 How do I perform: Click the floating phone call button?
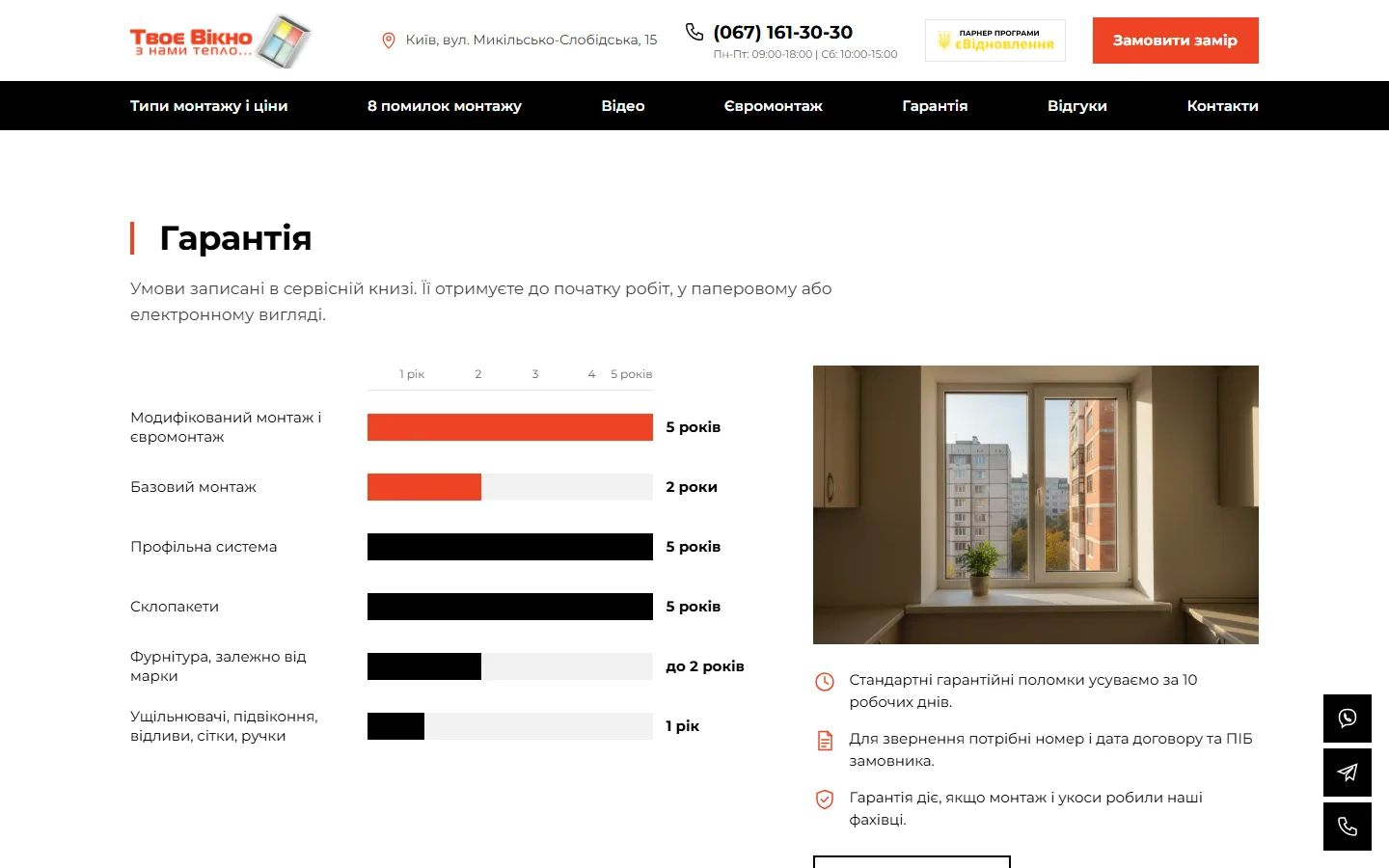click(1348, 827)
